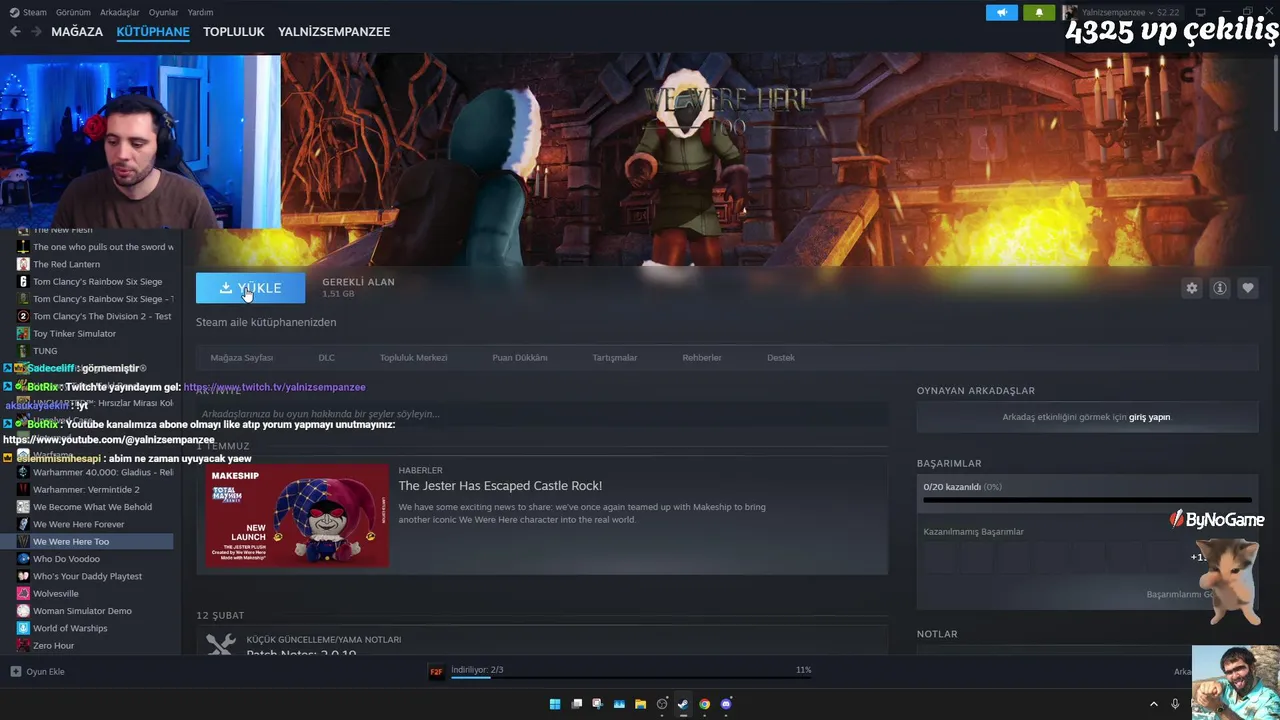
Task: Click the World of Warships icon
Action: [x=23, y=628]
